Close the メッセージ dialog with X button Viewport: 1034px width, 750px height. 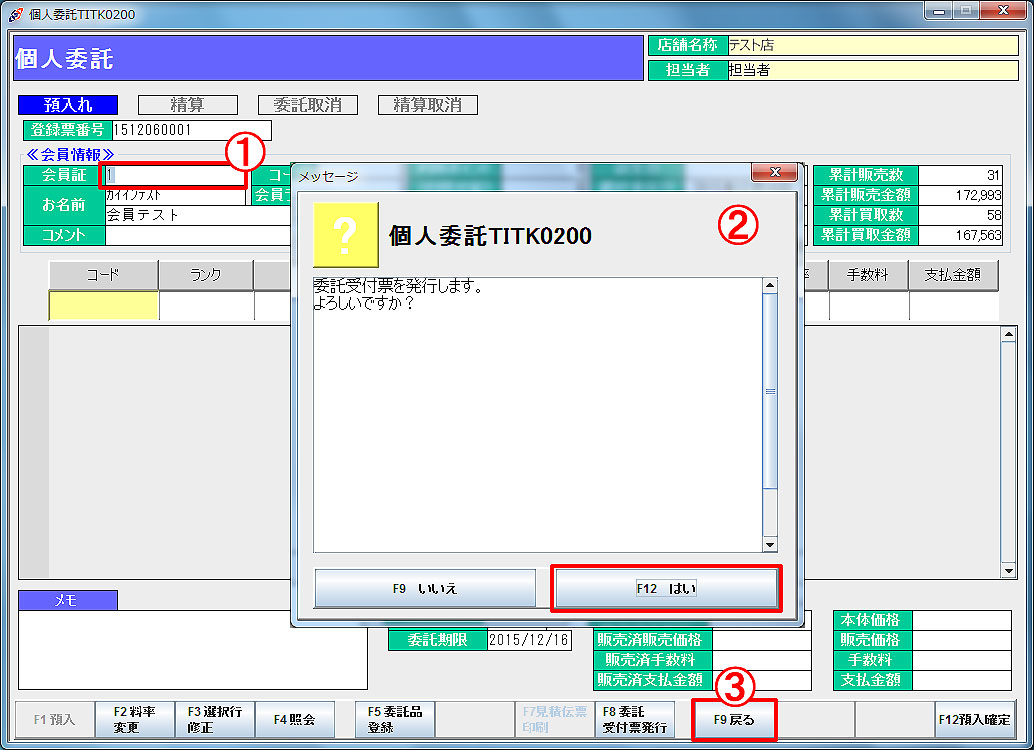point(774,172)
